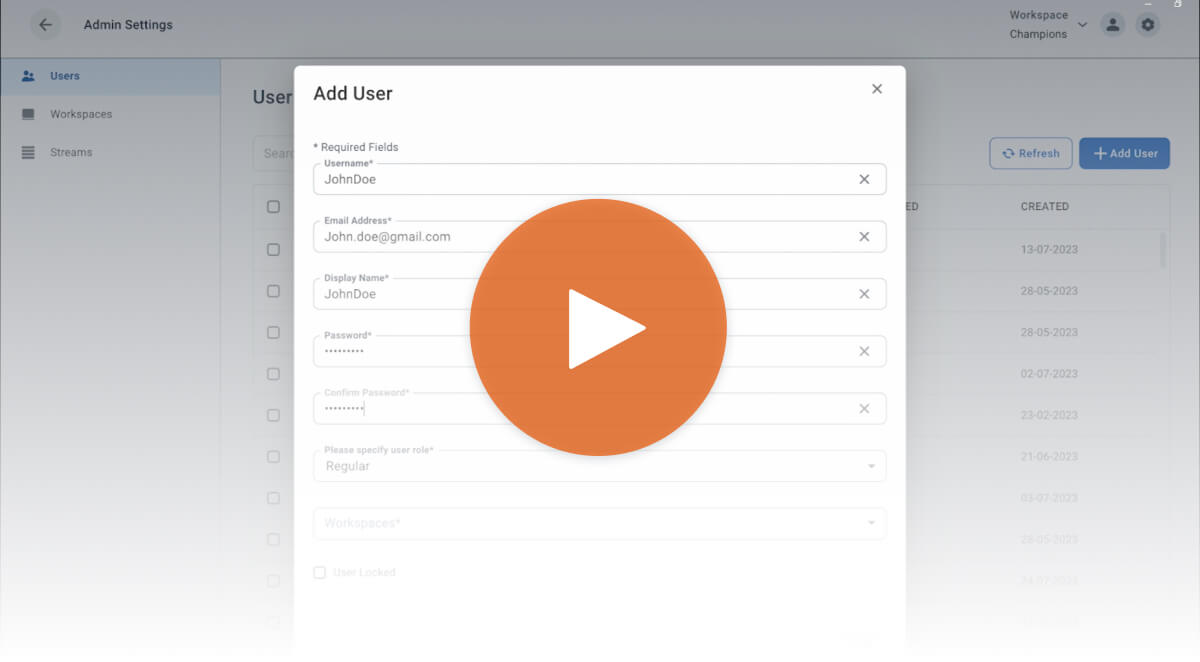Expand the Workspaces dropdown in the form
The width and height of the screenshot is (1200, 662).
point(600,523)
